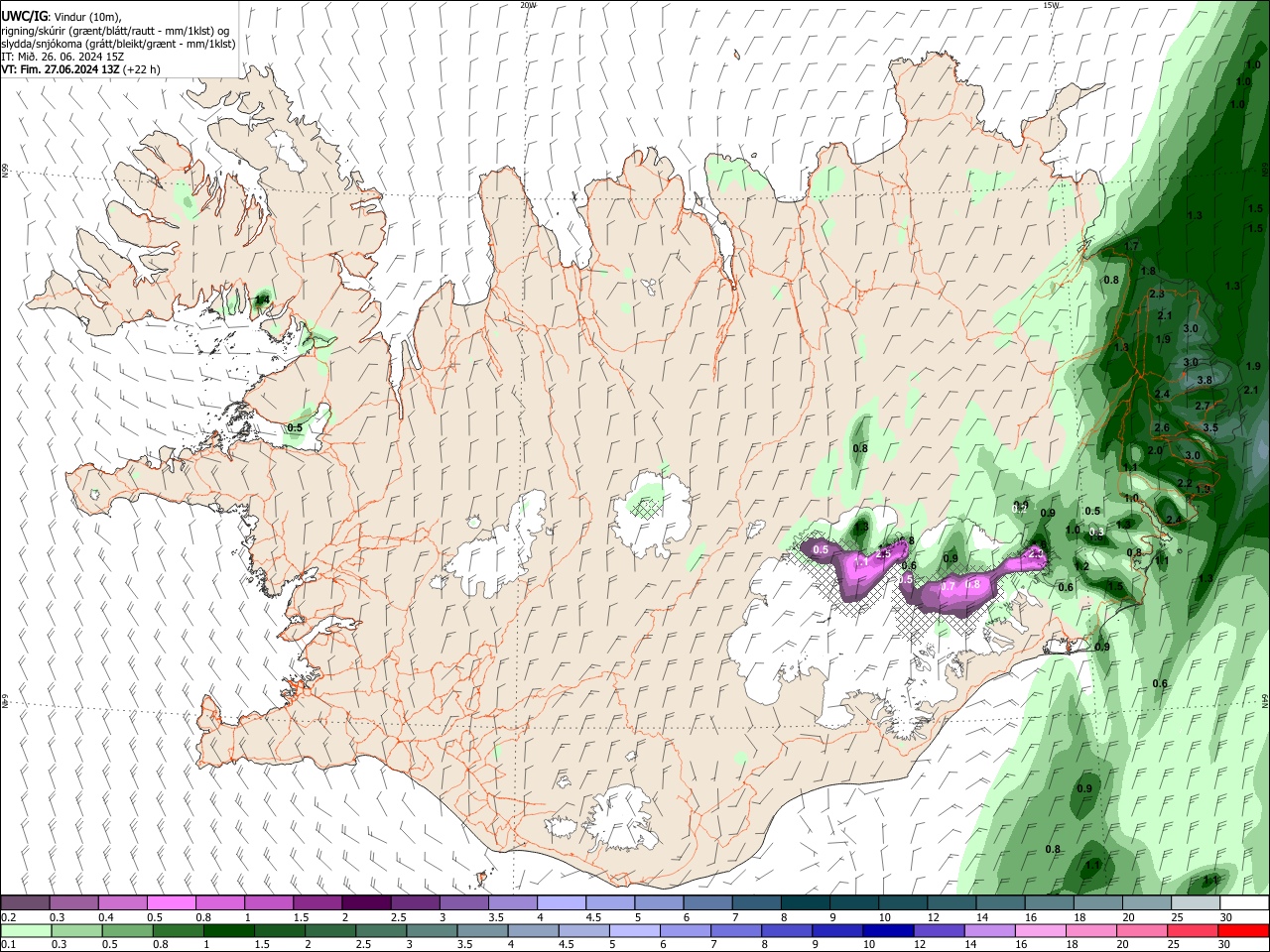Pick the darkest green rain swatch from 1 to 1.5
Screen dimensions: 1270x952
click(x=228, y=931)
